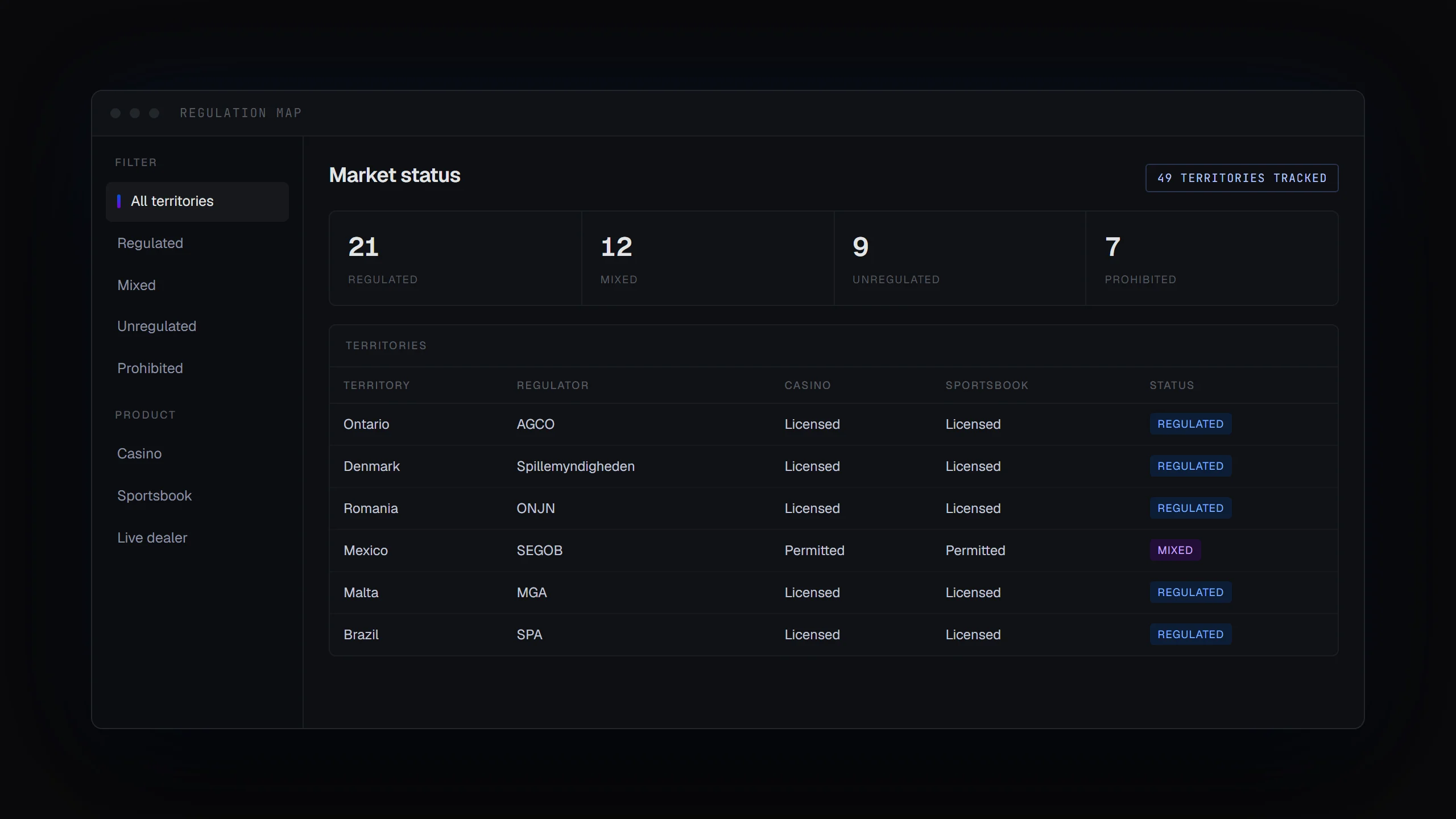Click the Territories section label
The image size is (1456, 819).
pyautogui.click(x=386, y=346)
